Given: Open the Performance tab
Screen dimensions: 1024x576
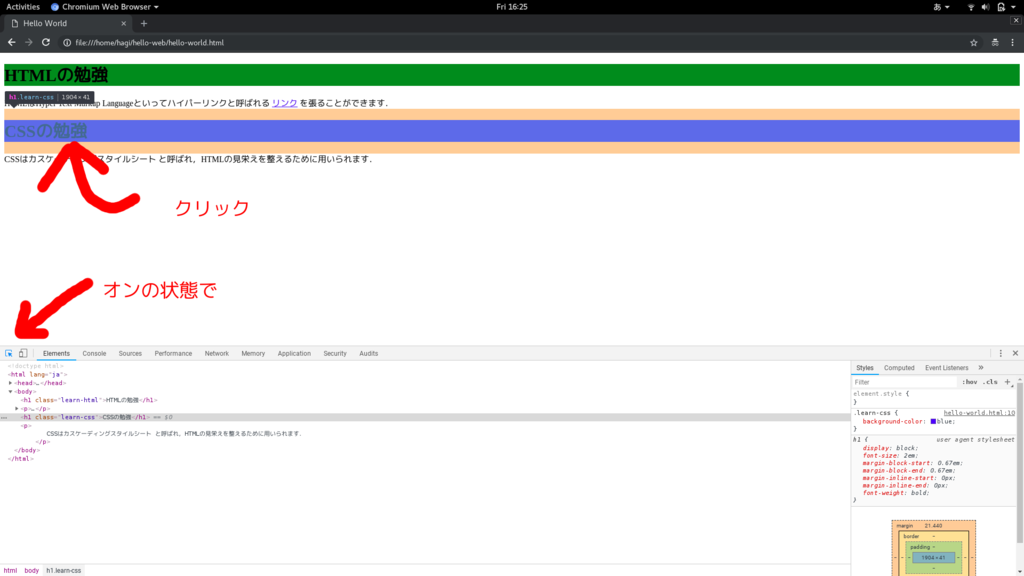Looking at the screenshot, I should (173, 353).
